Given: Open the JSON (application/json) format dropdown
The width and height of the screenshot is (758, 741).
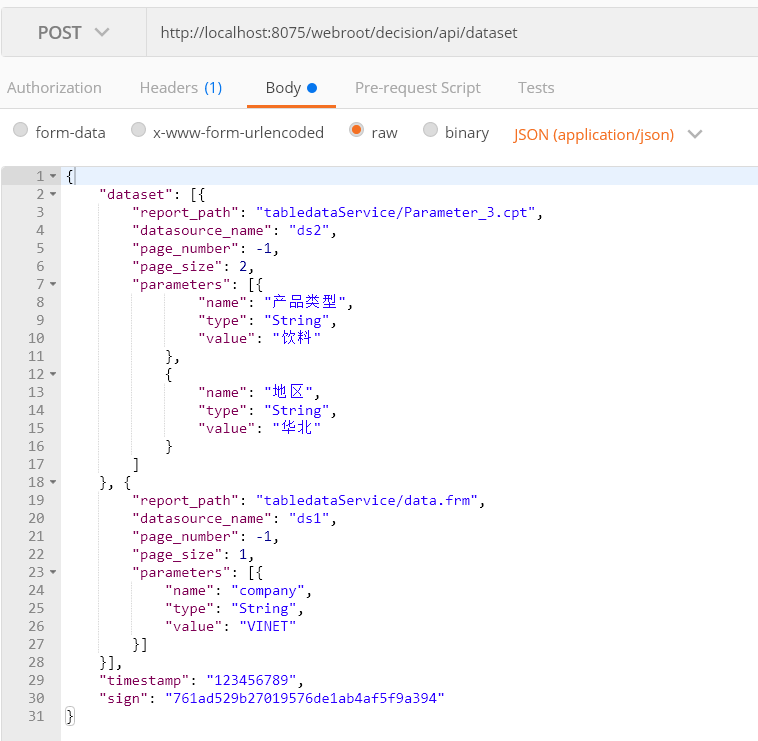Looking at the screenshot, I should coord(608,134).
